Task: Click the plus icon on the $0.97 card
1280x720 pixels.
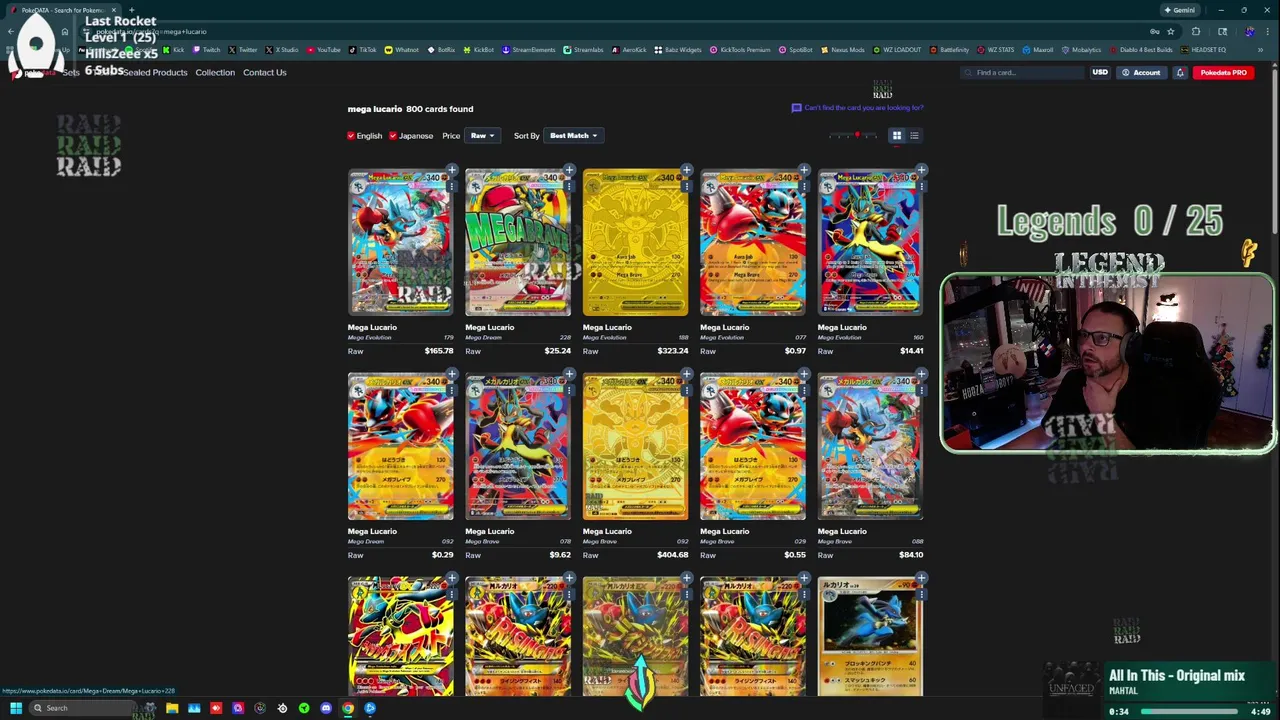Action: pos(804,170)
